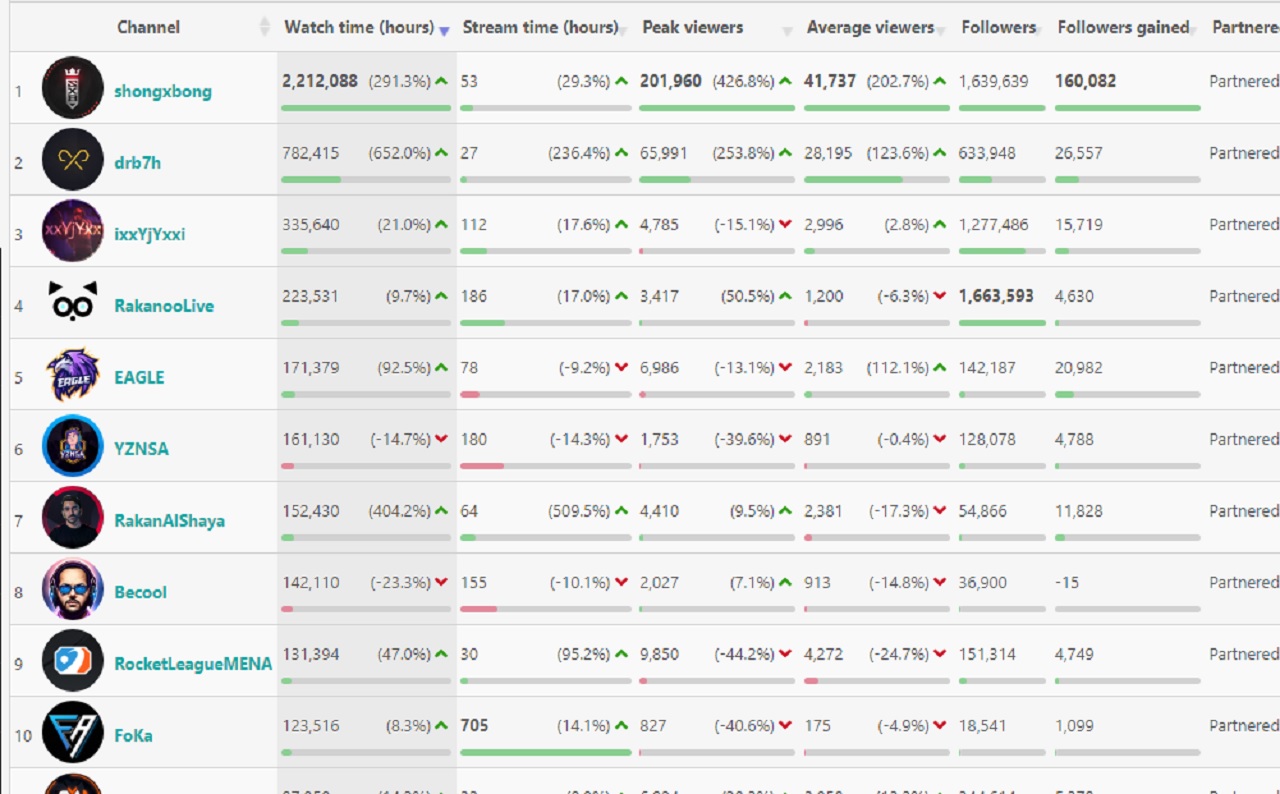Sort by Followers gained column
Image resolution: width=1280 pixels, height=794 pixels.
tap(1123, 27)
